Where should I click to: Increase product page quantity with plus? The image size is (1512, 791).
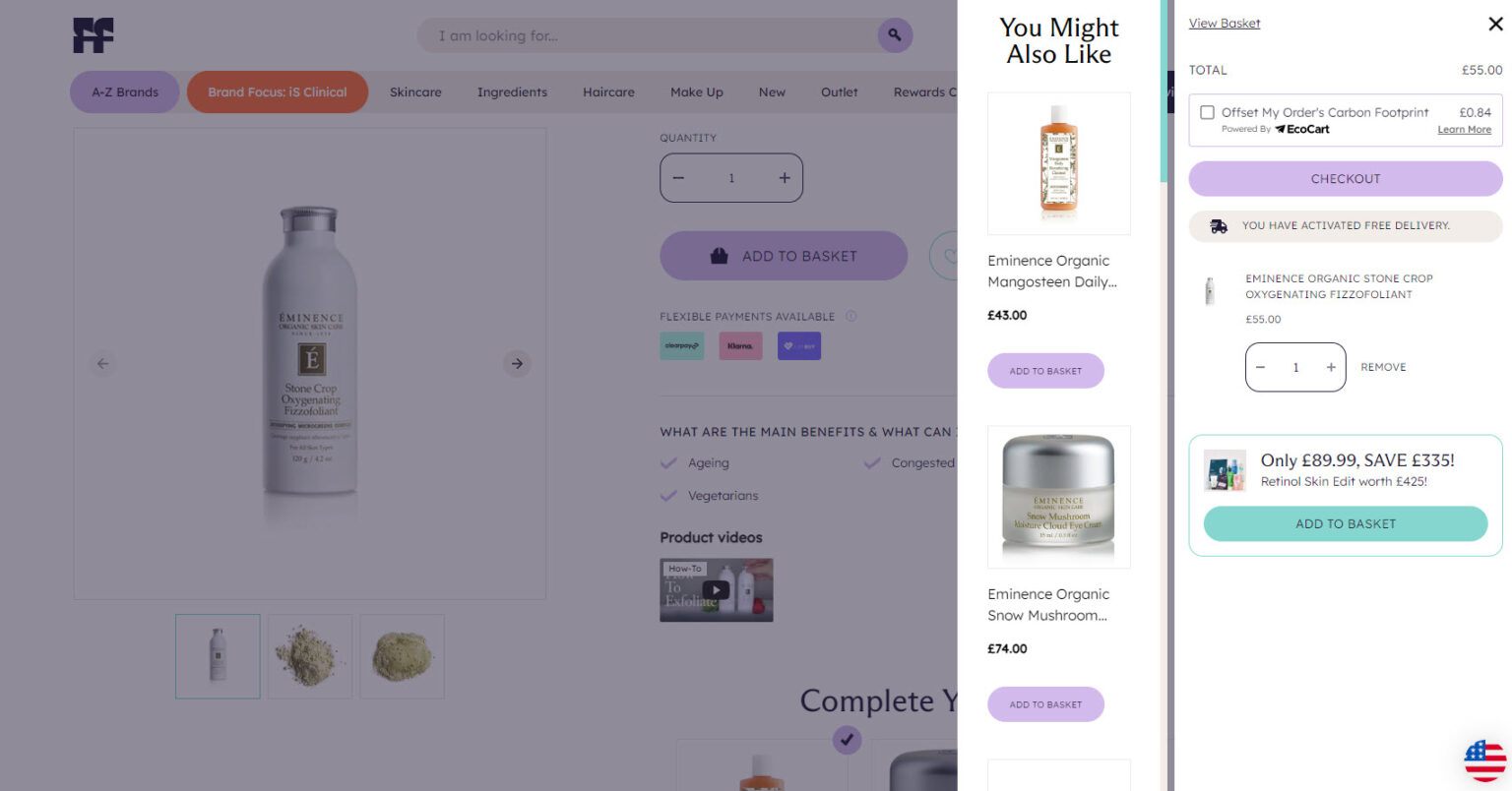click(785, 178)
